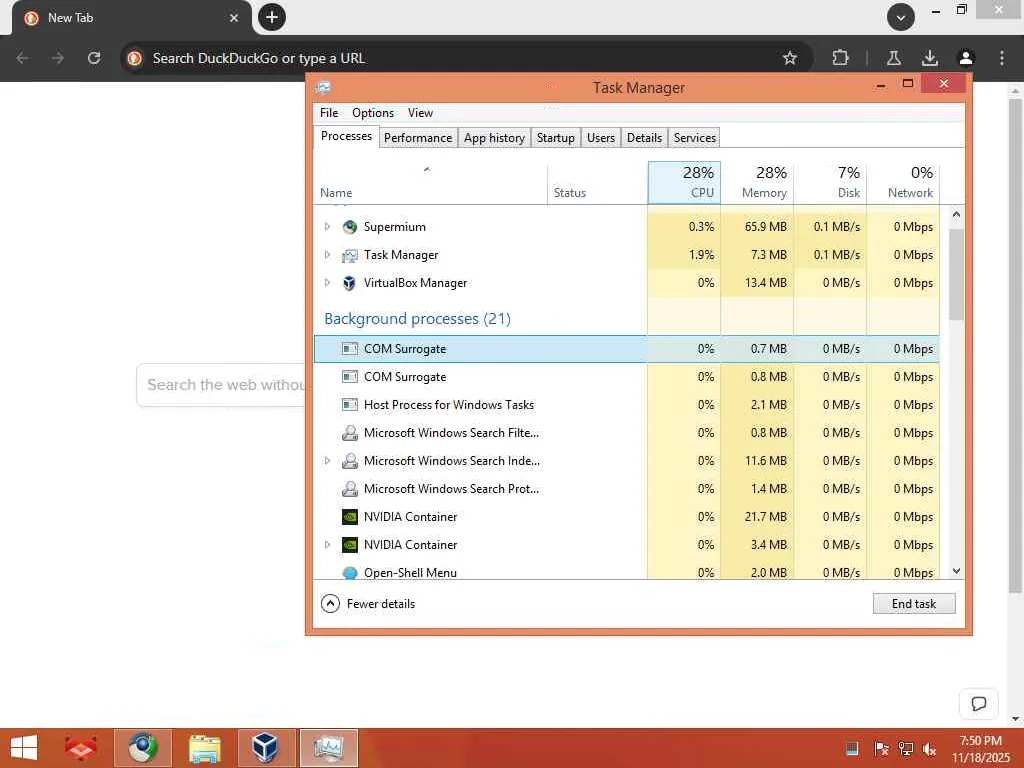Click the Microsoft Windows Search Protocol icon
The height and width of the screenshot is (768, 1024).
(350, 489)
